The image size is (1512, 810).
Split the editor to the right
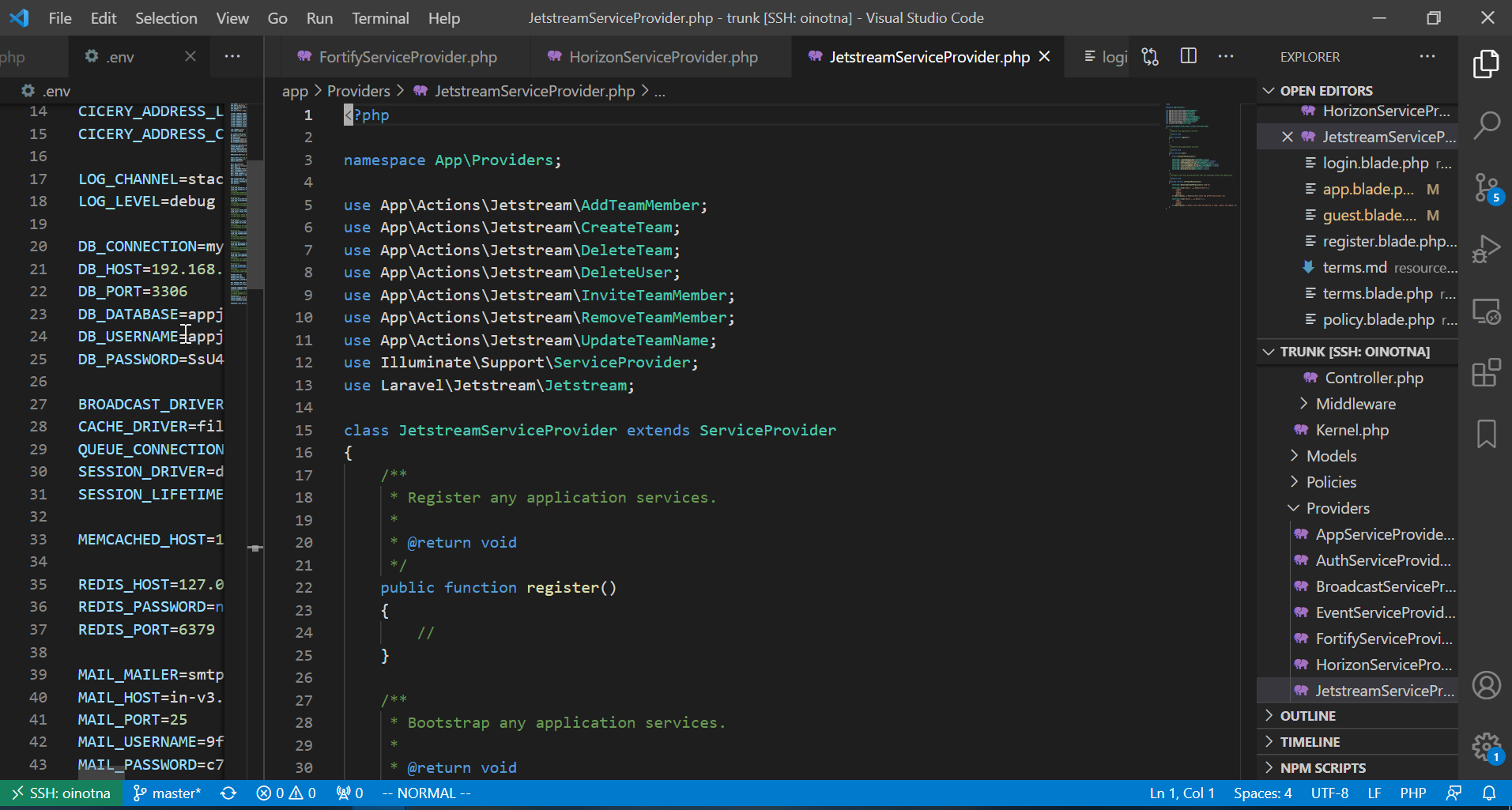click(1188, 56)
